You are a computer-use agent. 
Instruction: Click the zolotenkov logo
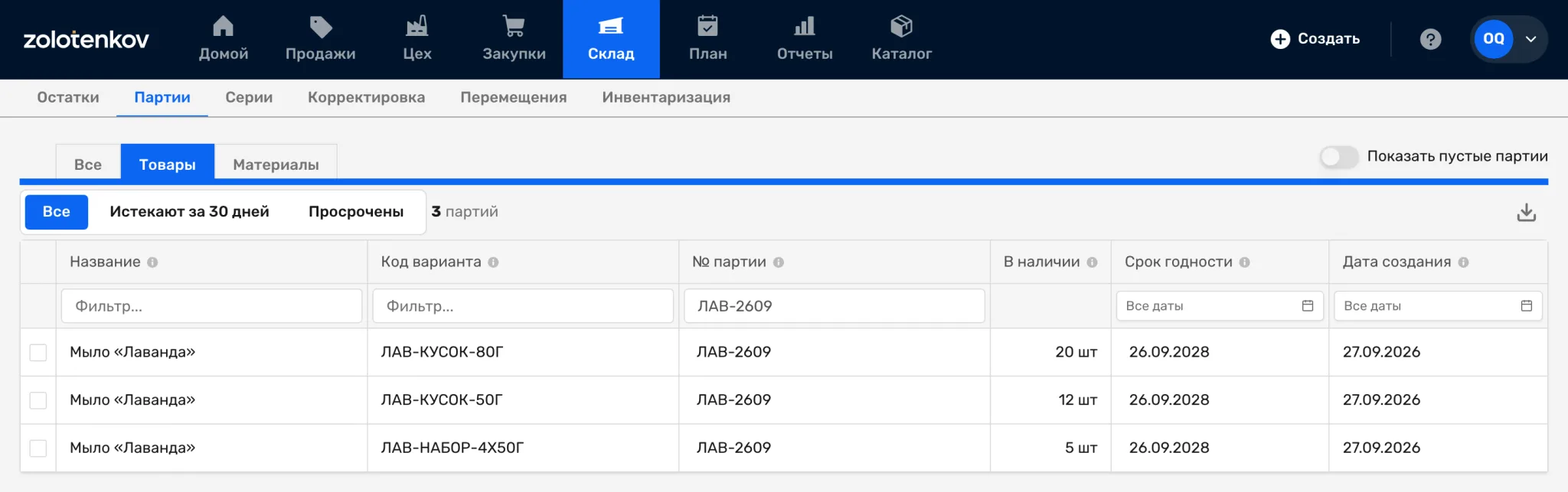87,40
